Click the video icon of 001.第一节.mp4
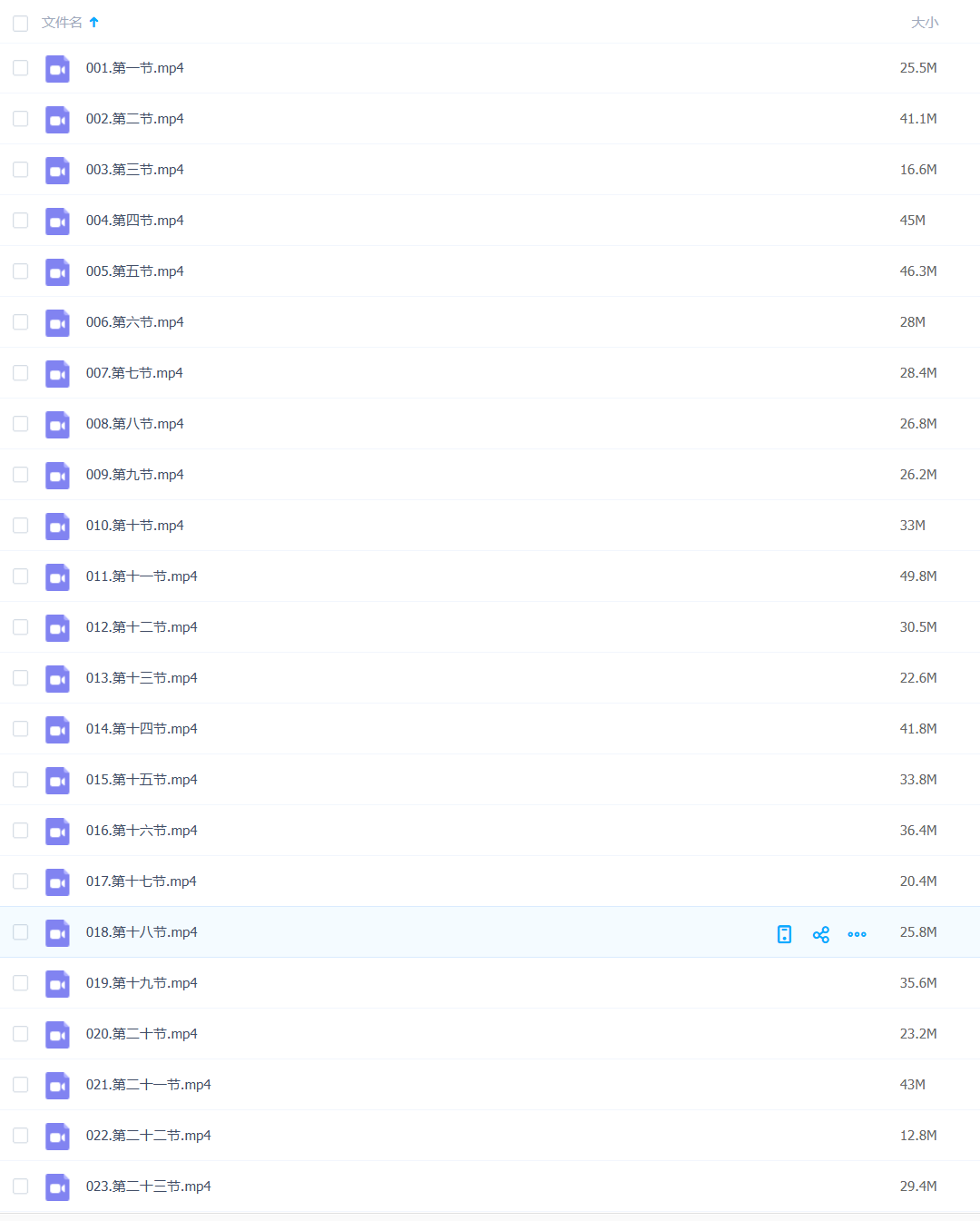 coord(57,69)
